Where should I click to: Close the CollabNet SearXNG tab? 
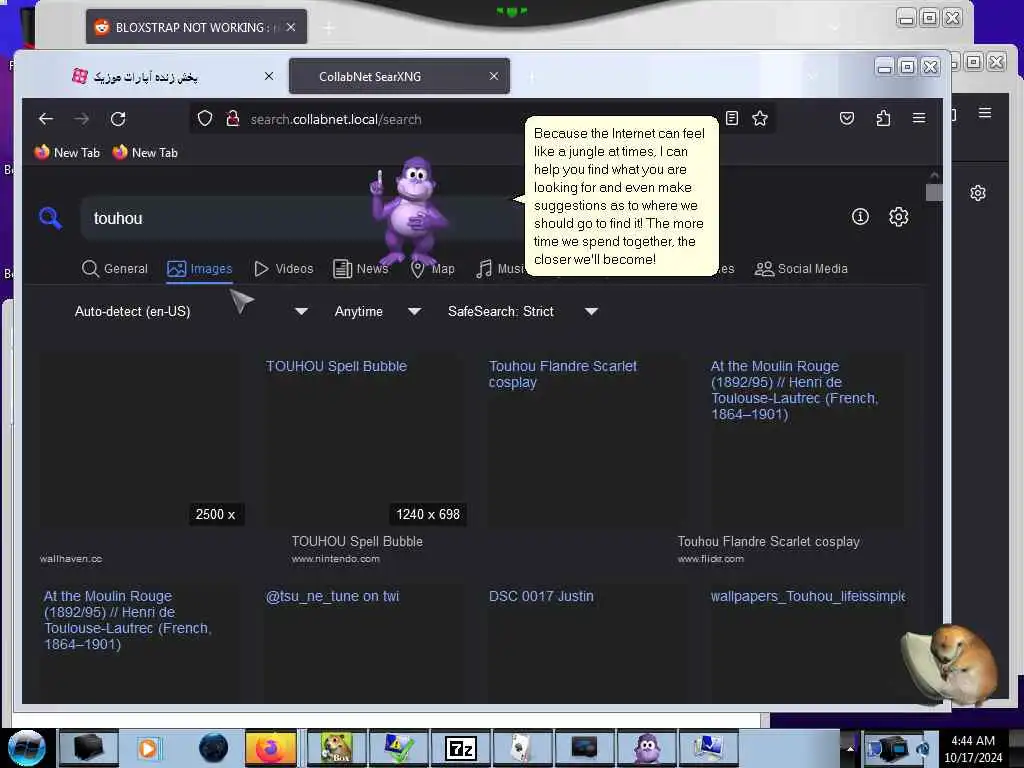click(494, 76)
